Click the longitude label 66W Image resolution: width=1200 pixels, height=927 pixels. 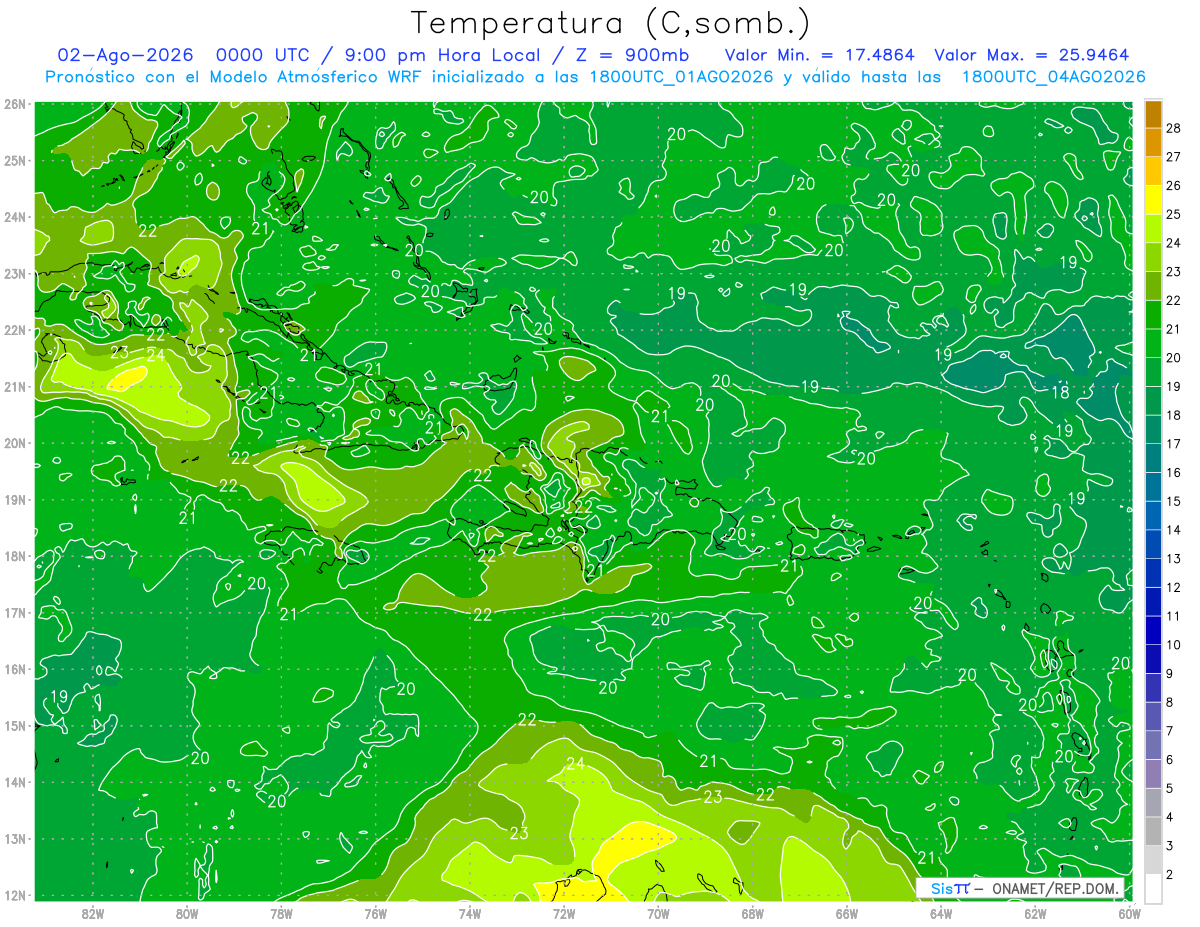(846, 914)
